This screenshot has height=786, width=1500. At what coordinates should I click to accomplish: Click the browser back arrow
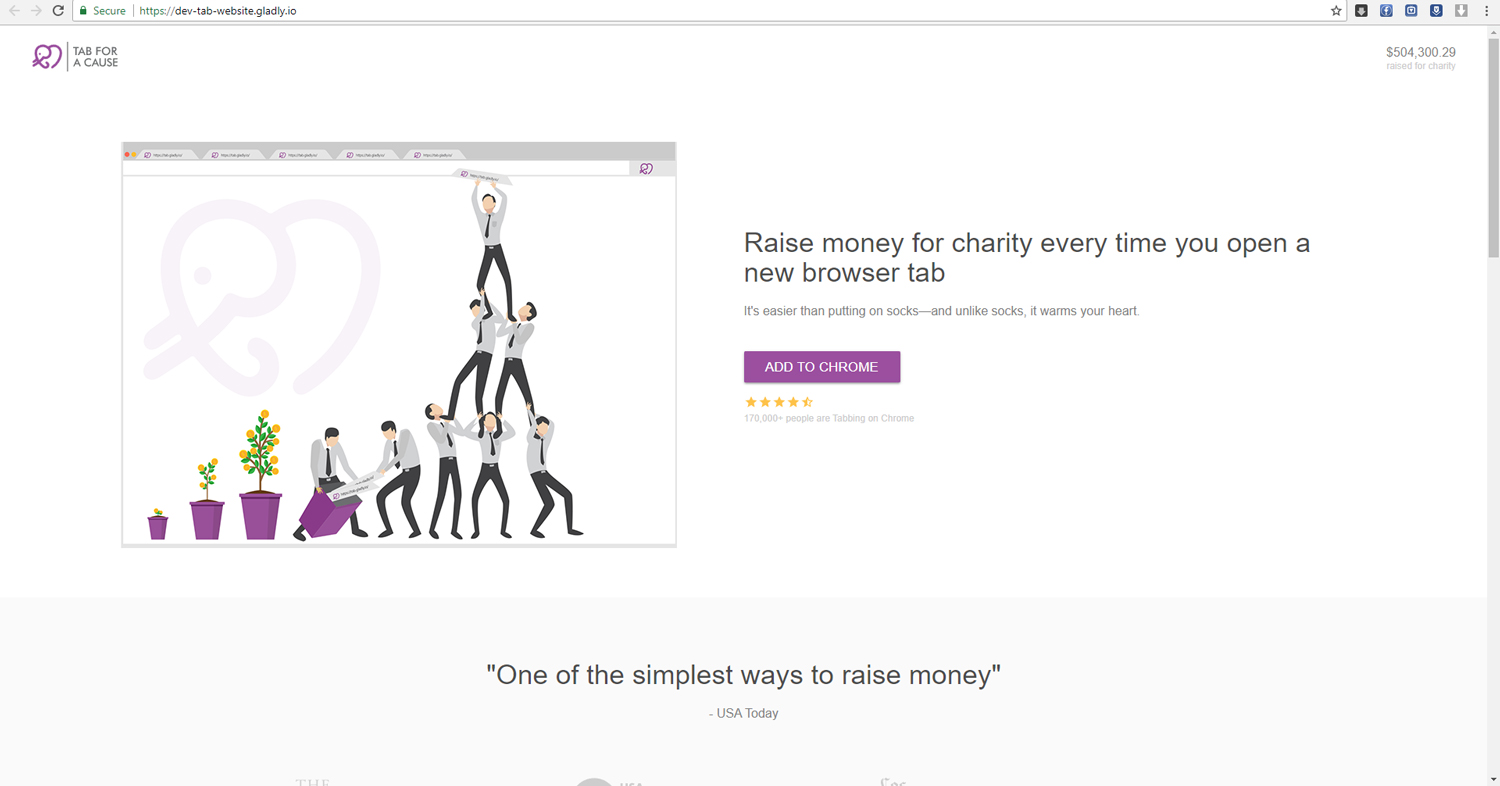[x=14, y=11]
